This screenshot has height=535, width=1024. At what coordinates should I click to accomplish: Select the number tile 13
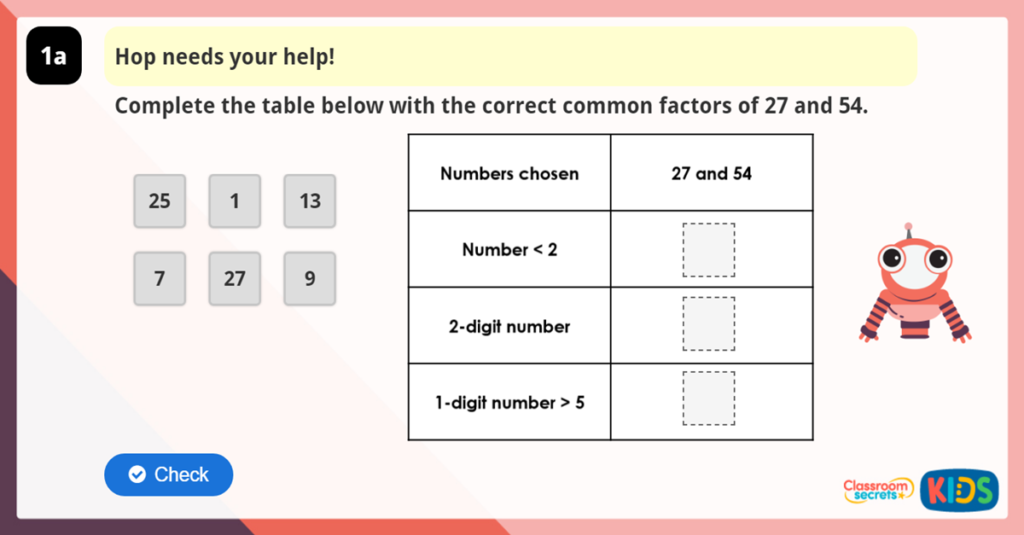[310, 201]
